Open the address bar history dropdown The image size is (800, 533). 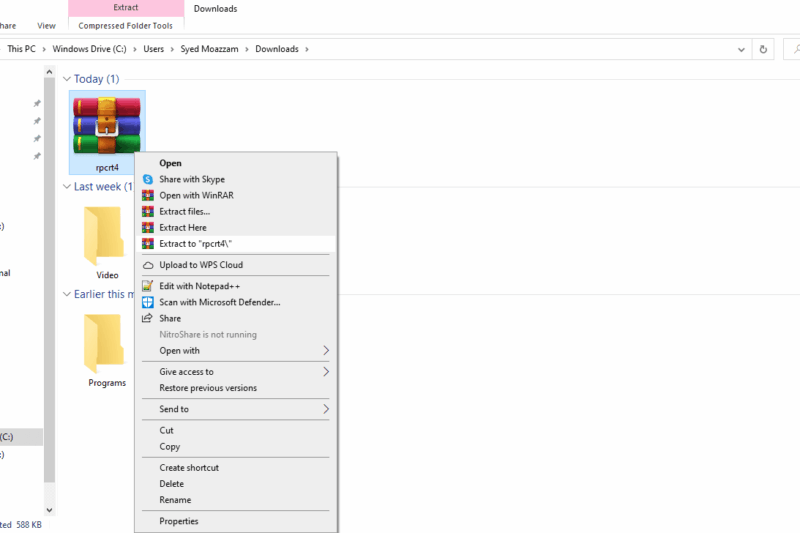741,49
